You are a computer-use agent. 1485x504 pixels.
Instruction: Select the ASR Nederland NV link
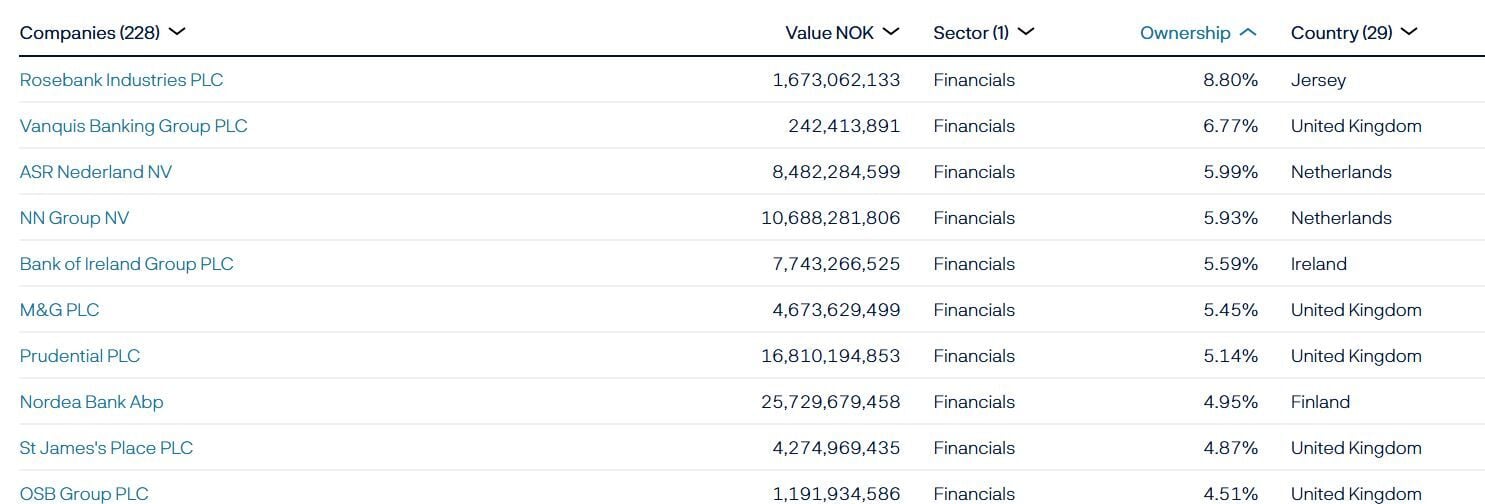coord(96,172)
